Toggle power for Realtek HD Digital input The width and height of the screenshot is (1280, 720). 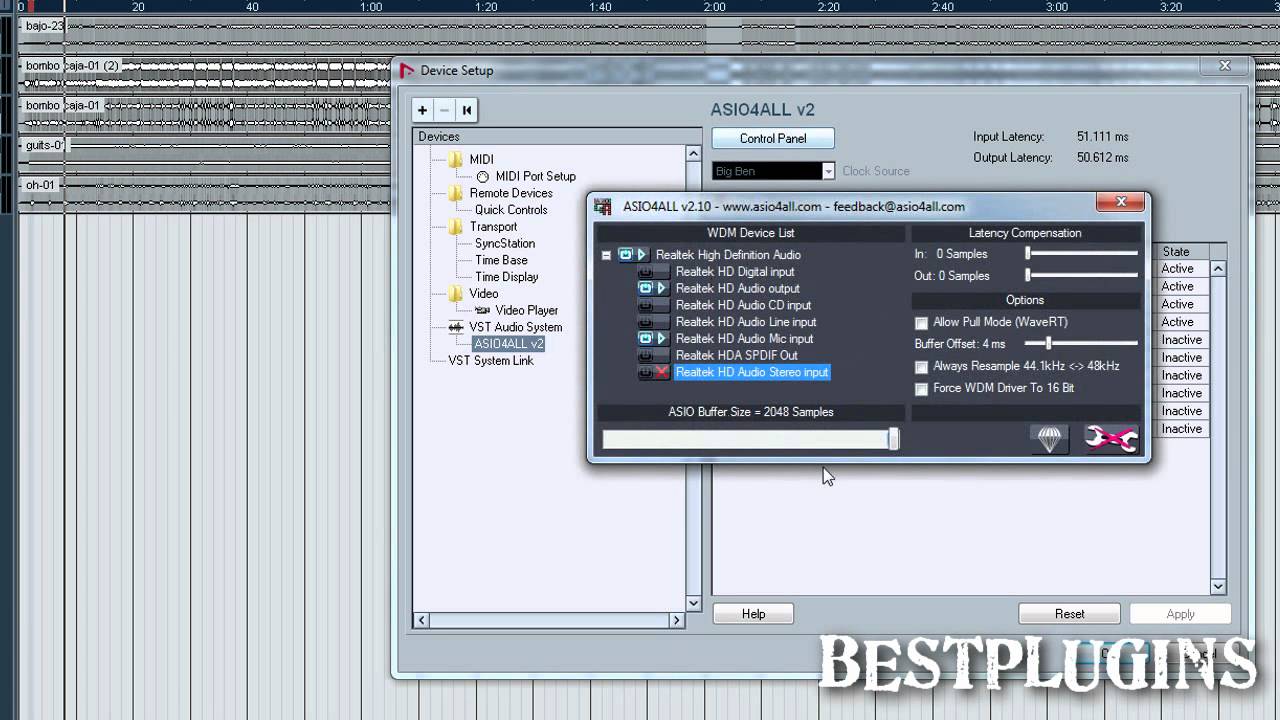[x=646, y=272]
